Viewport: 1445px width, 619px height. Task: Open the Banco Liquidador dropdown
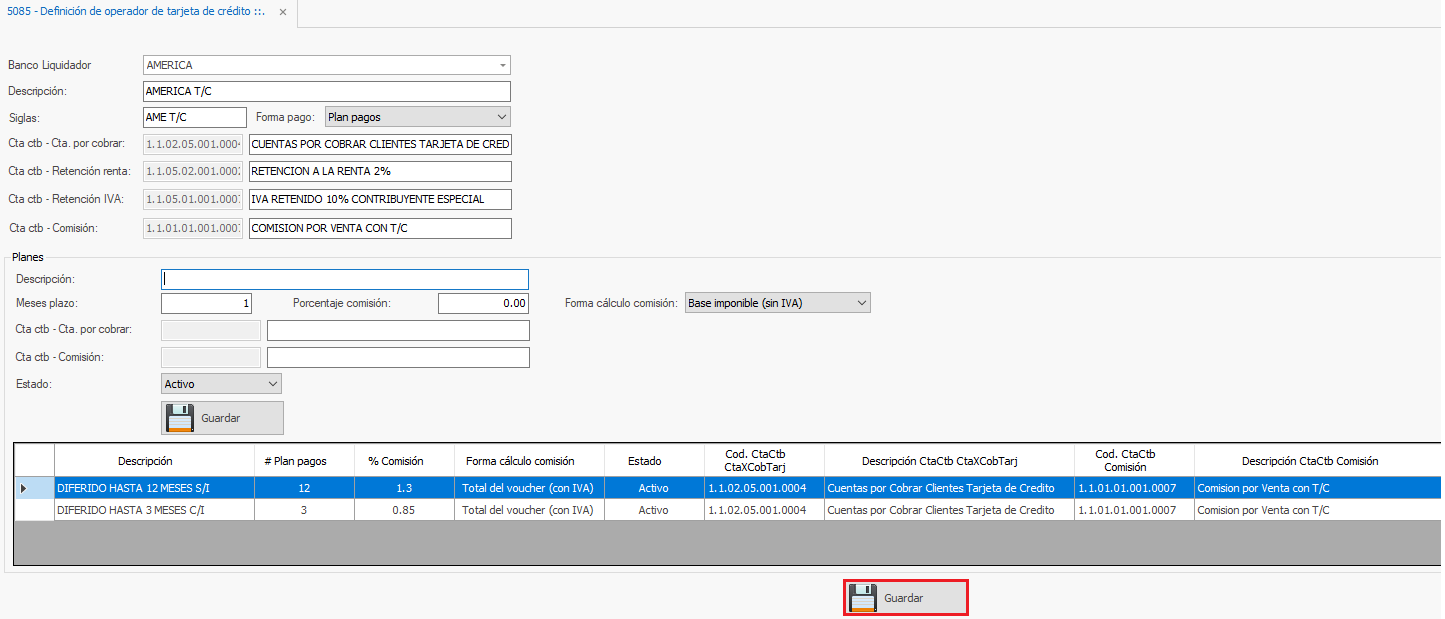point(502,65)
